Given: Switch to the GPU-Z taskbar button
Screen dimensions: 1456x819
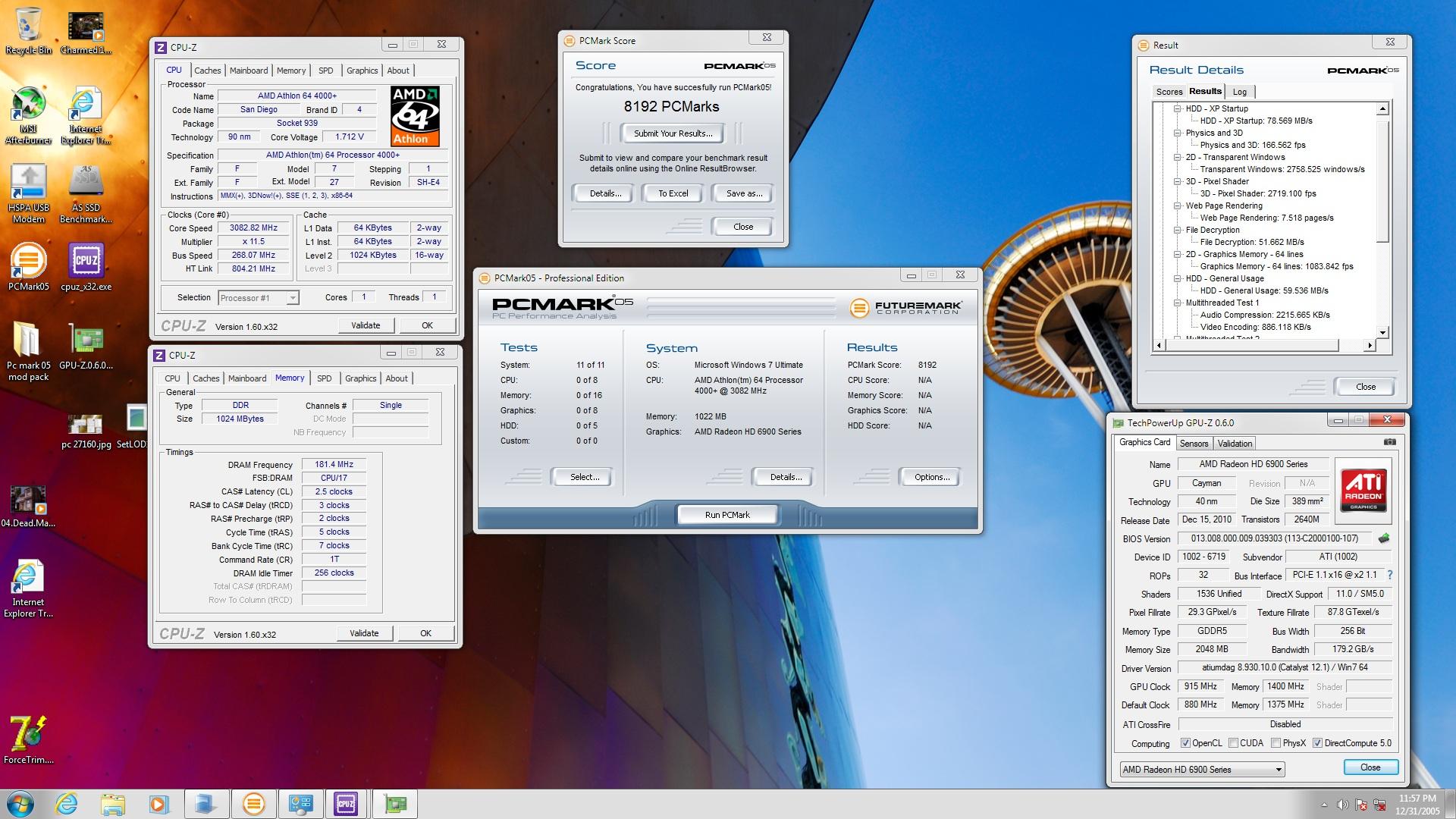Looking at the screenshot, I should click(x=394, y=804).
